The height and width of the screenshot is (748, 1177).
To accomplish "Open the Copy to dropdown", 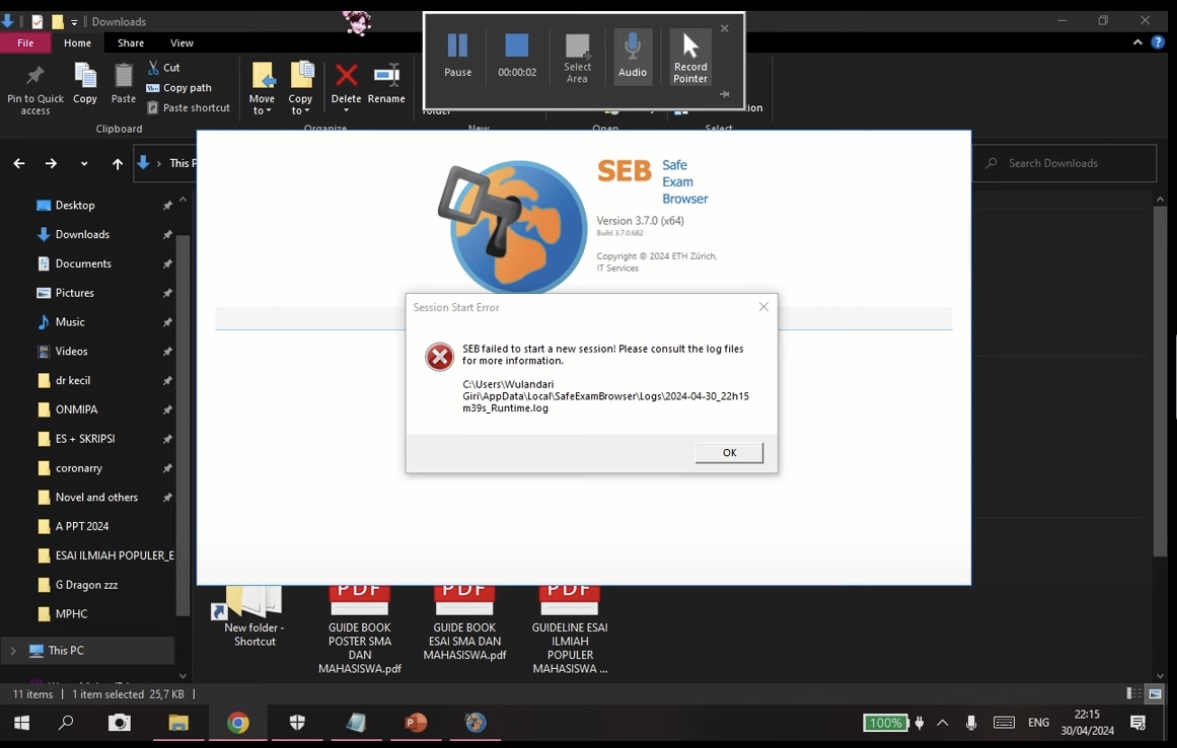I will point(300,89).
